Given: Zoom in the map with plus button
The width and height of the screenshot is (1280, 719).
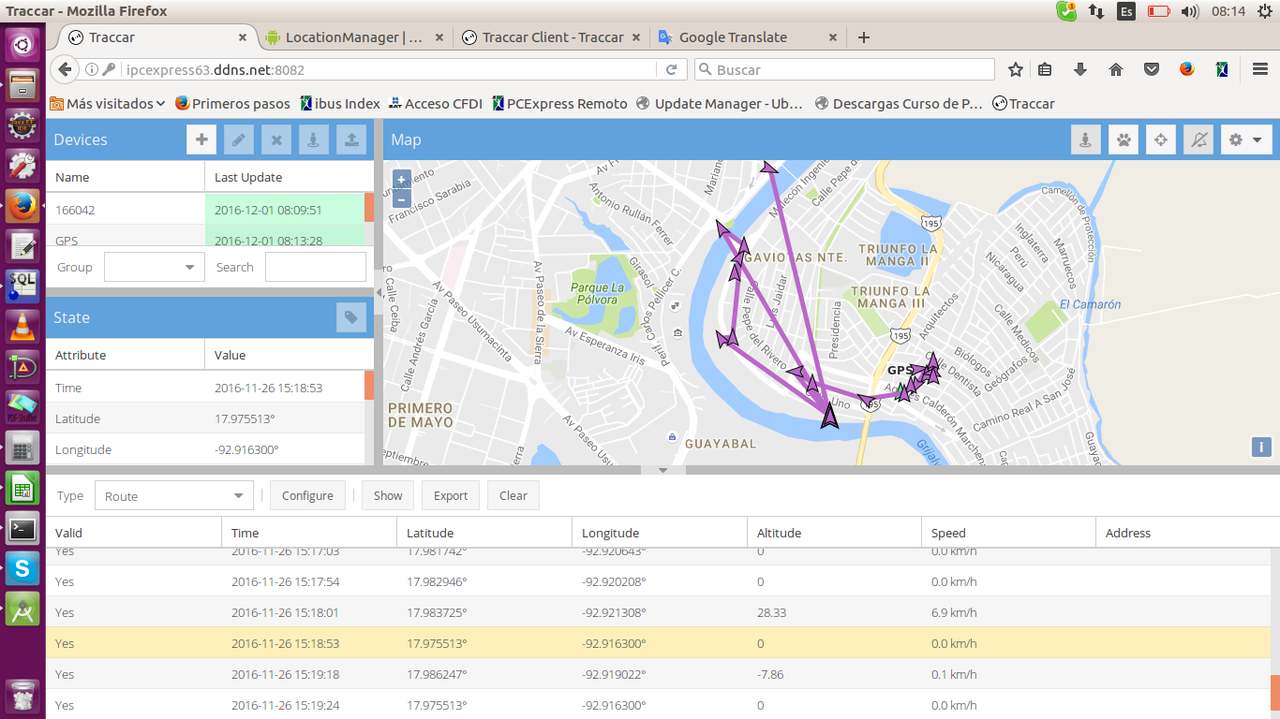Looking at the screenshot, I should [x=401, y=180].
